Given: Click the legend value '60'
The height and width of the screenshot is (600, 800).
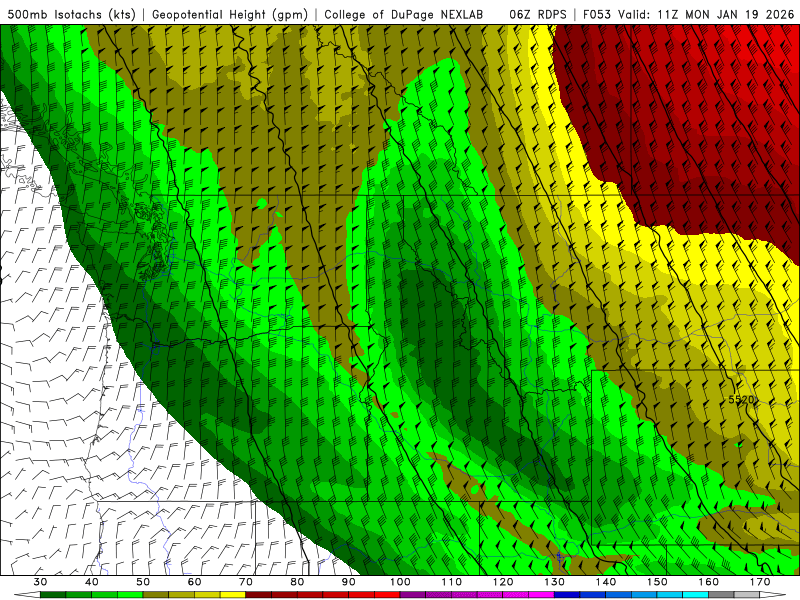Looking at the screenshot, I should point(194,582).
